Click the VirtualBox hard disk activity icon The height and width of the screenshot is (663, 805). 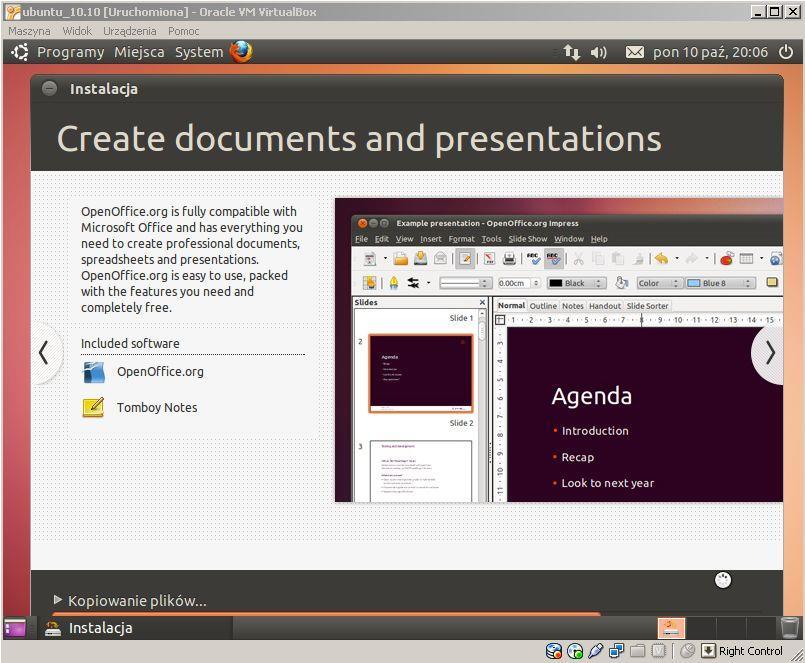[553, 651]
